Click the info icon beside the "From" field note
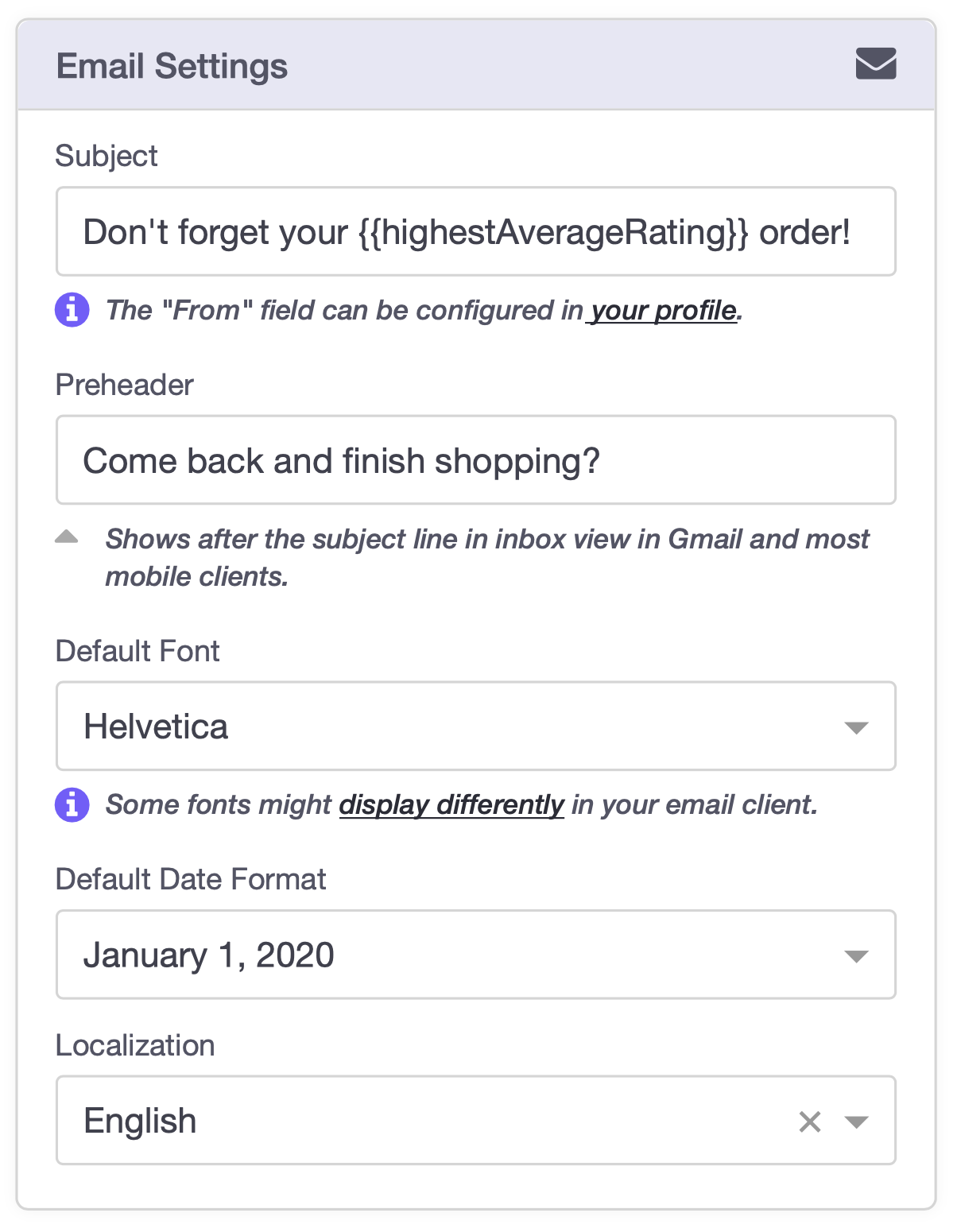This screenshot has width=957, height=1232. click(72, 310)
